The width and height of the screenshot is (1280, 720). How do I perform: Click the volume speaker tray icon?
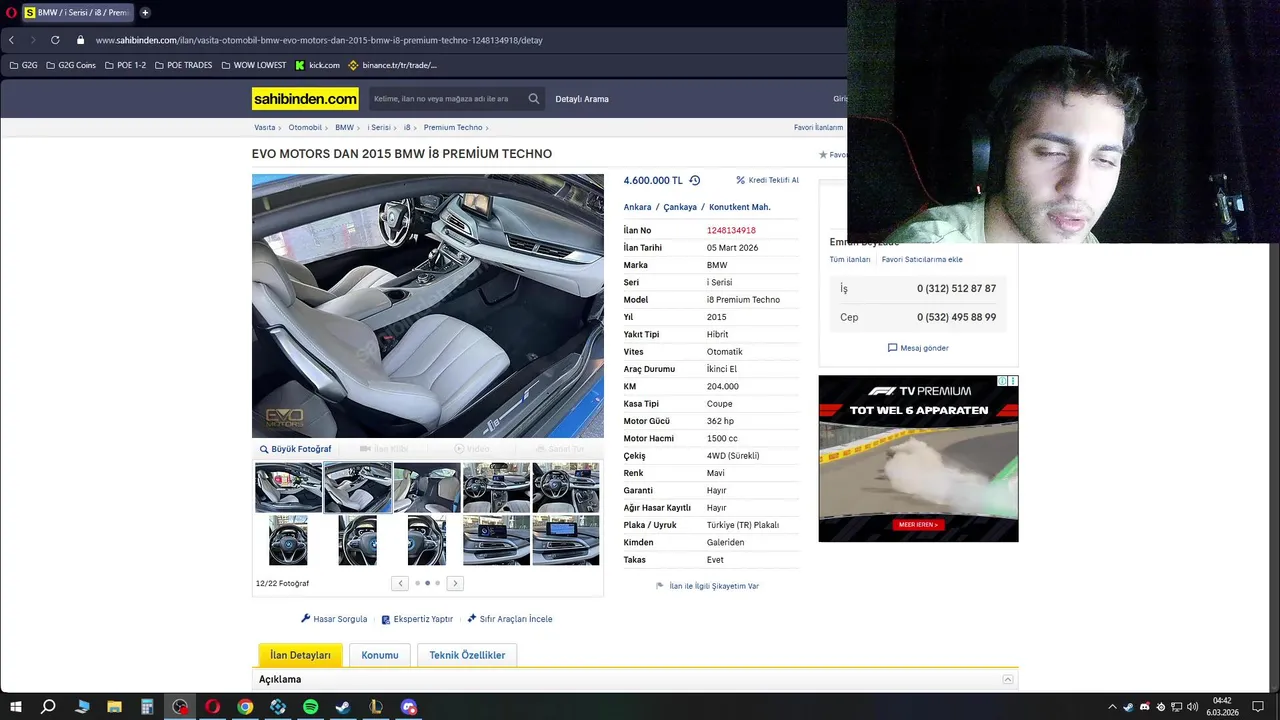tap(1192, 707)
